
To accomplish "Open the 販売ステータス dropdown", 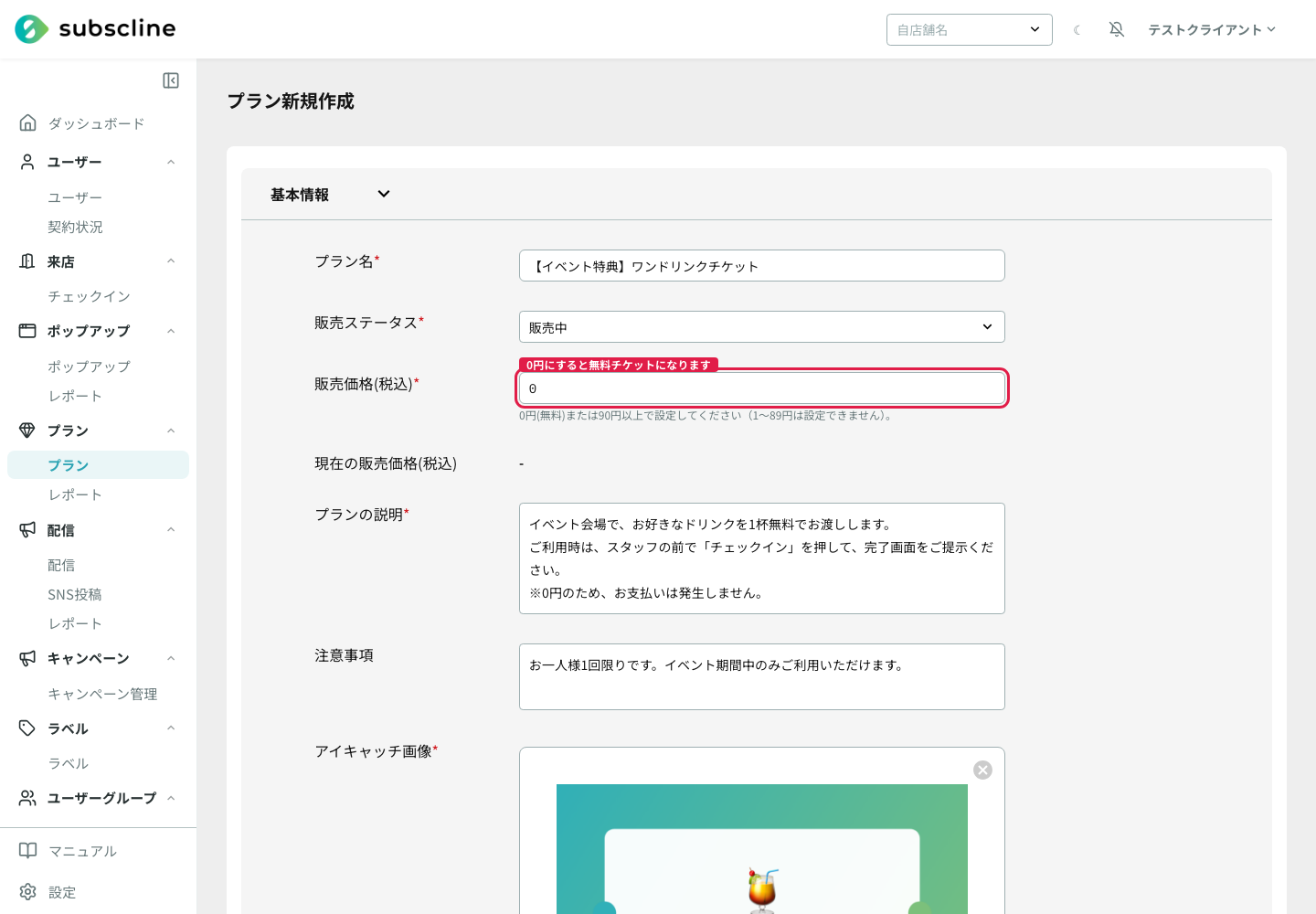I will pyautogui.click(x=762, y=326).
